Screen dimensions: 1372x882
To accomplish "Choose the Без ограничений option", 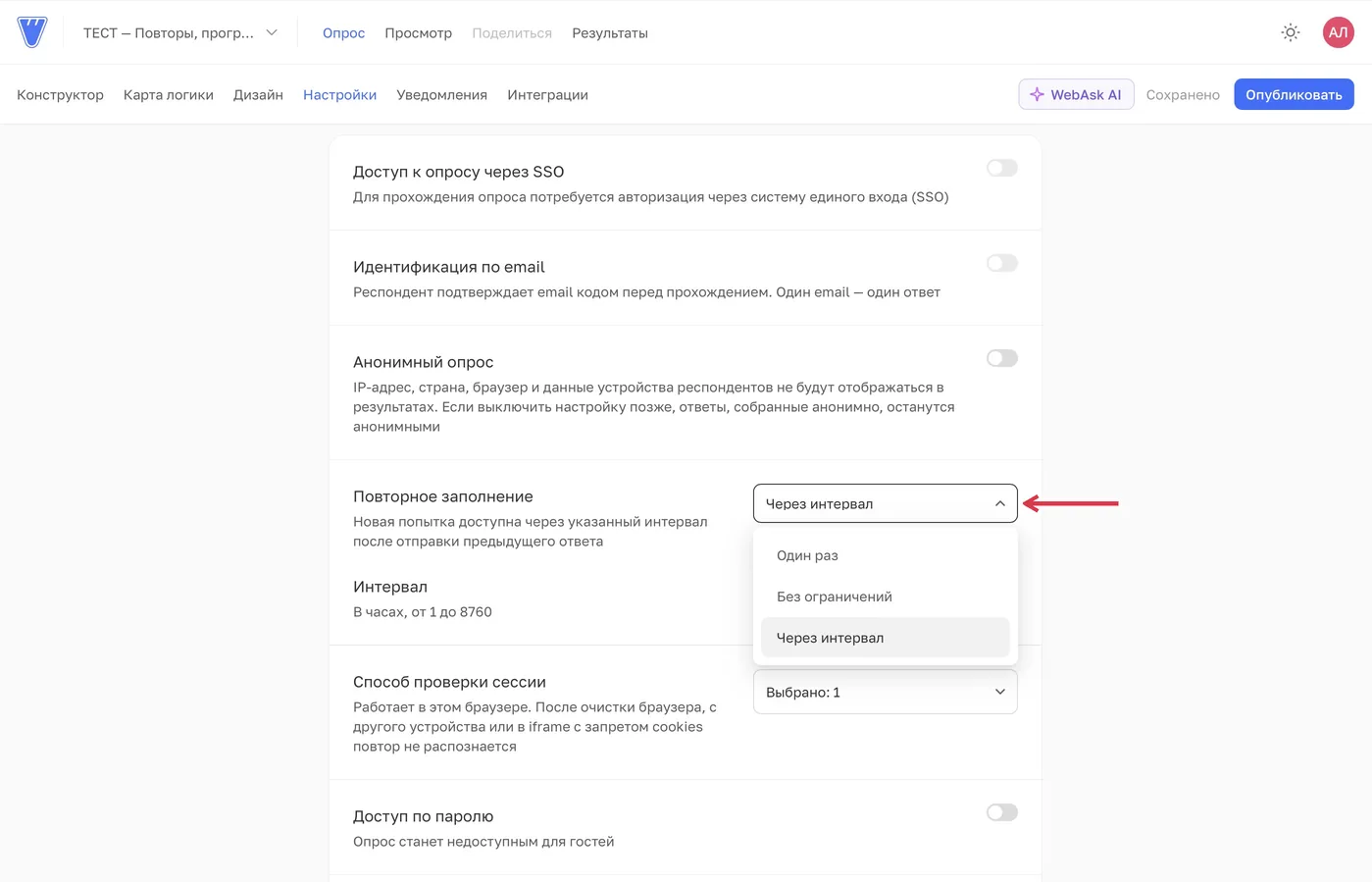I will (x=886, y=597).
